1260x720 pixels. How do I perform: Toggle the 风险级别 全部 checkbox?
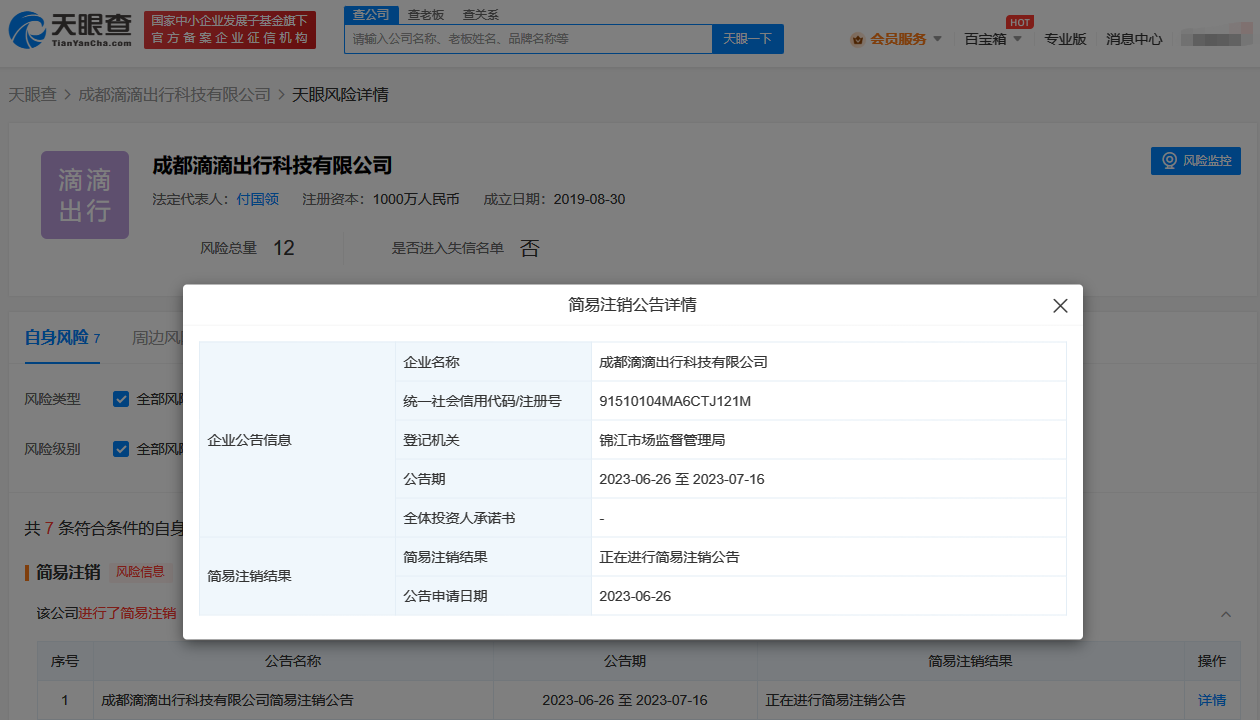coord(121,449)
